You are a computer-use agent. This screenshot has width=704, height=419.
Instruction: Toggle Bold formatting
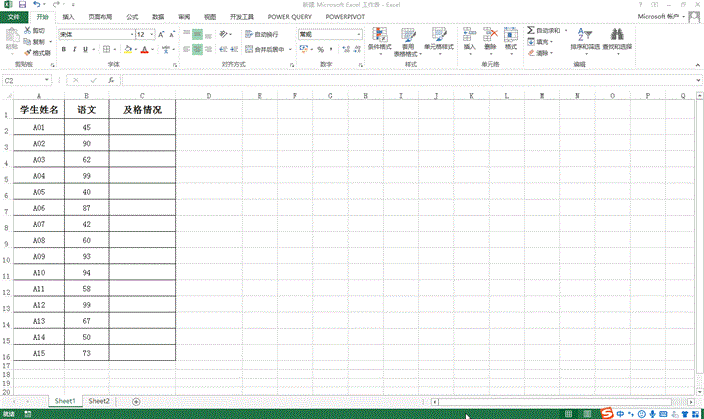pos(62,49)
